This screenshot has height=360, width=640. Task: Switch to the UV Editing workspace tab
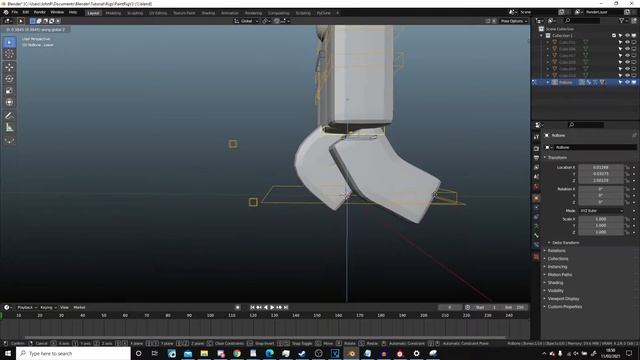[158, 13]
